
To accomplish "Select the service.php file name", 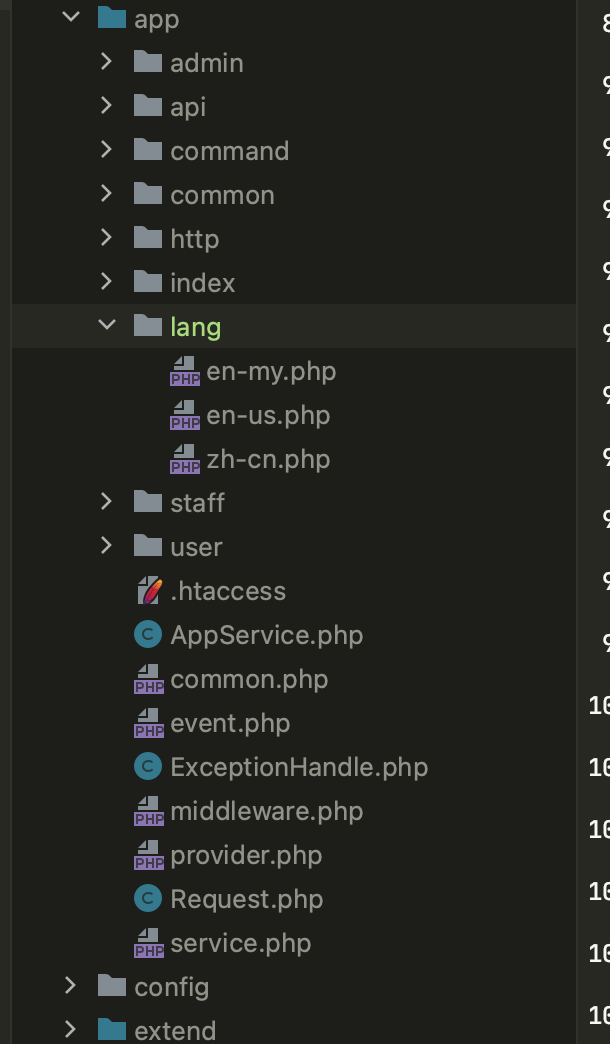I will click(x=240, y=943).
